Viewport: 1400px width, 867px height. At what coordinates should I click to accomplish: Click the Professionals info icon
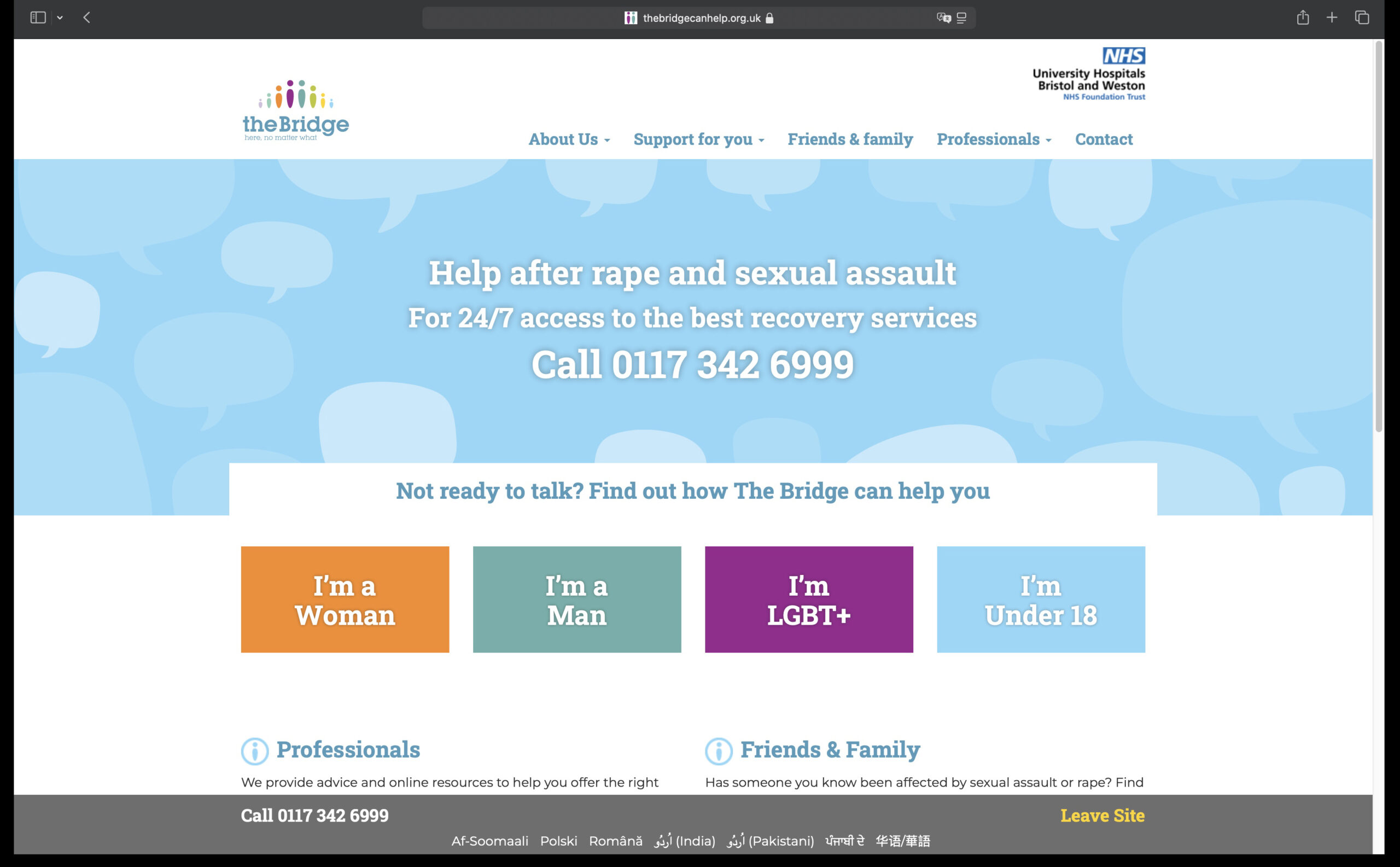pos(255,751)
